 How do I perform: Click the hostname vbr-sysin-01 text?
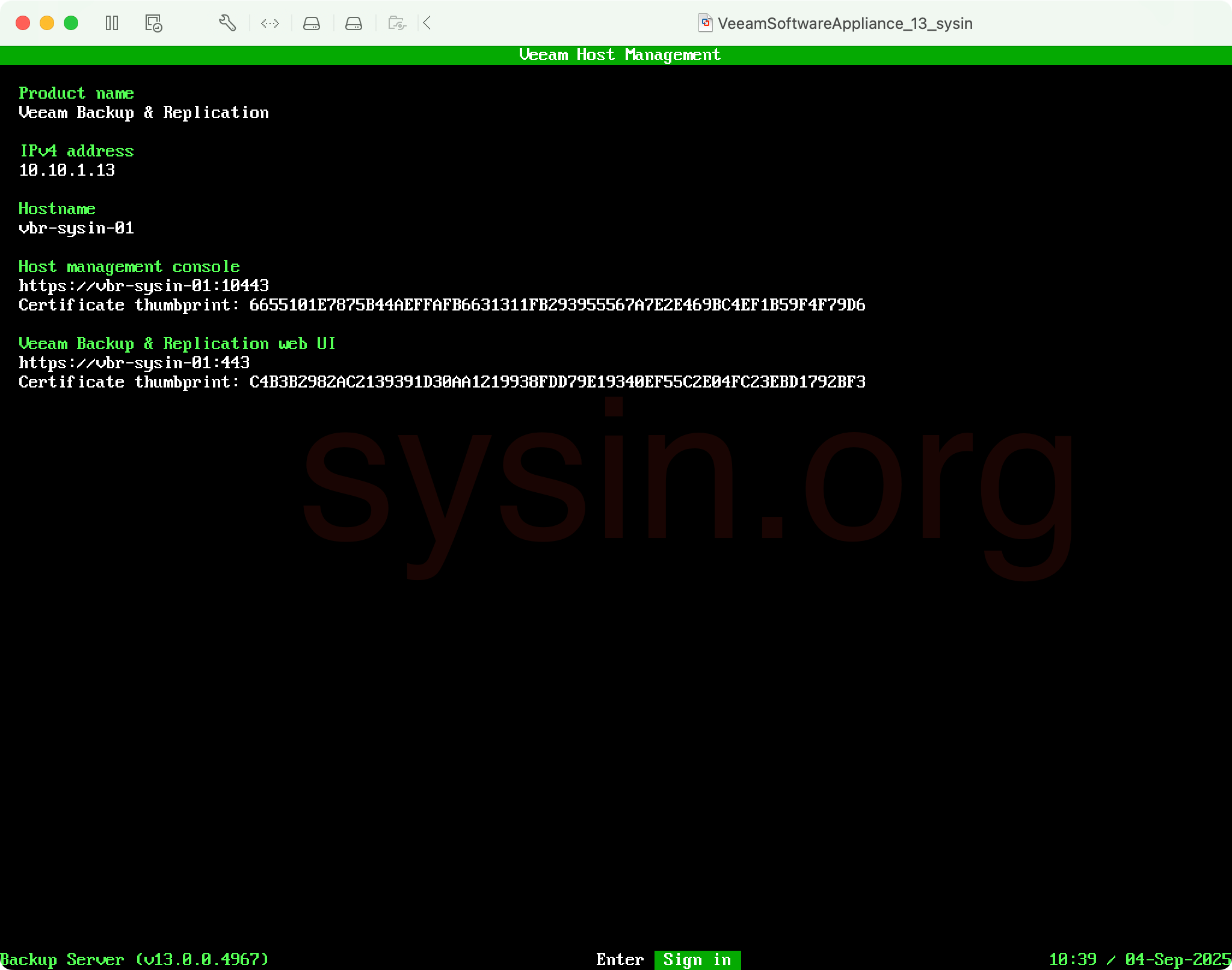(x=76, y=228)
